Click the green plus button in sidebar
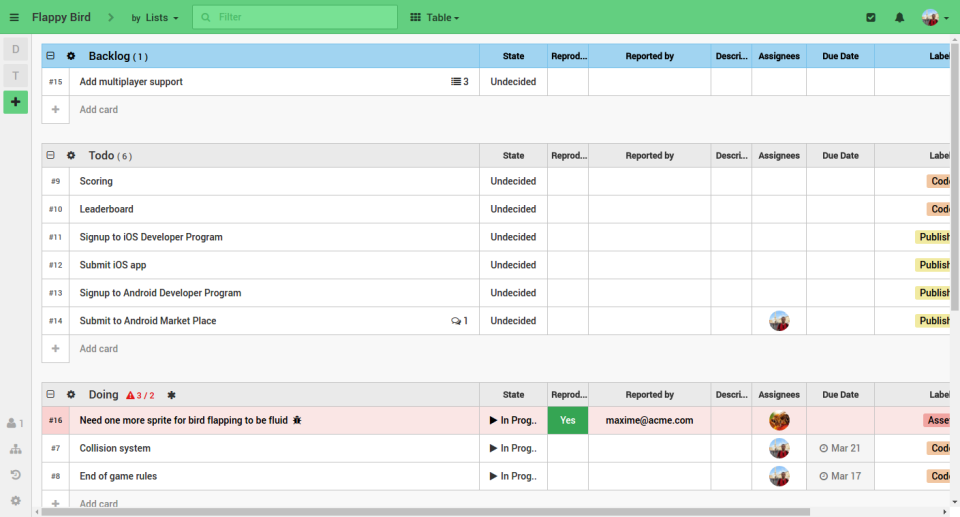This screenshot has height=517, width=960. tap(15, 102)
